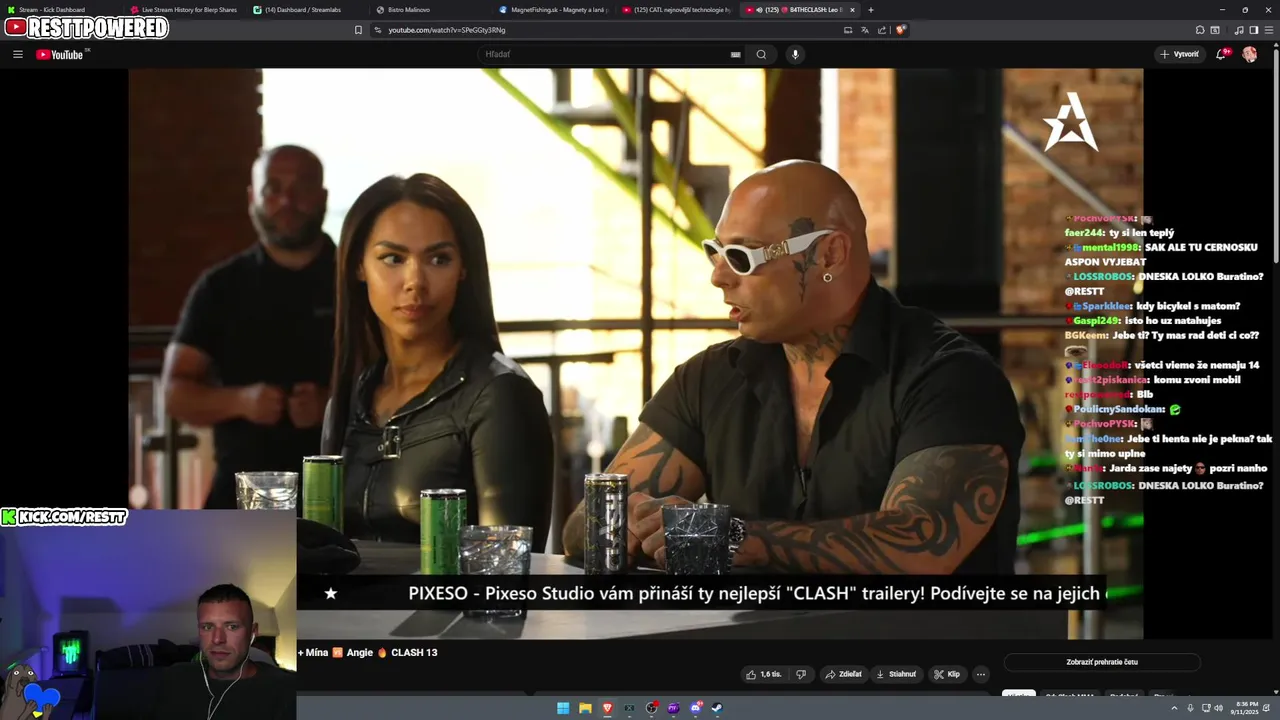Start voice search with microphone icon
1280x720 pixels.
(795, 54)
